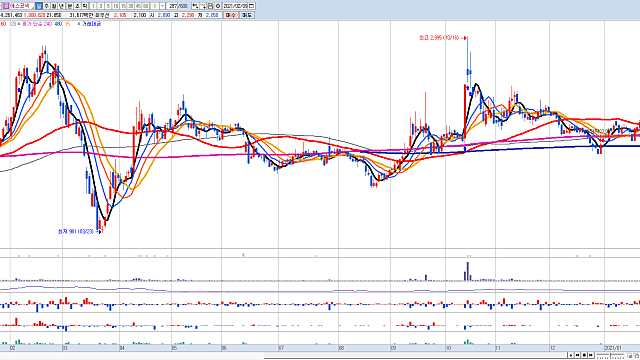Click the 매도 sell button
The image size is (640, 360).
(247, 15)
